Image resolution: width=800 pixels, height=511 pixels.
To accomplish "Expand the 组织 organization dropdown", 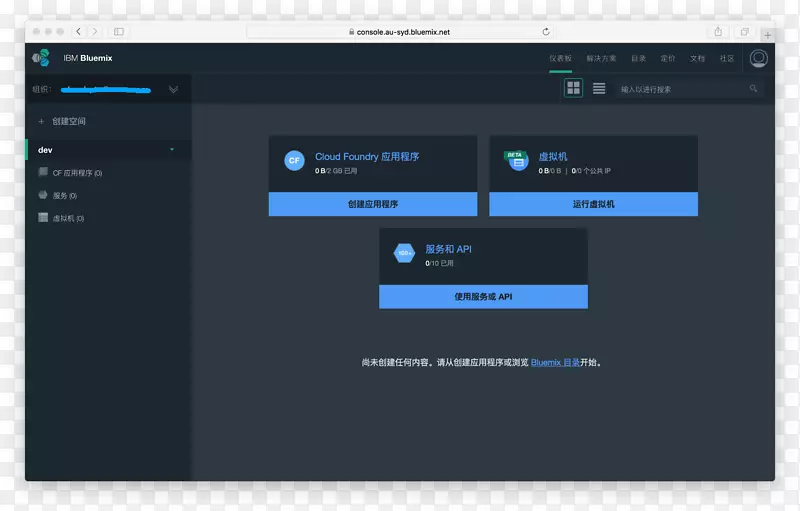I will click(x=173, y=89).
